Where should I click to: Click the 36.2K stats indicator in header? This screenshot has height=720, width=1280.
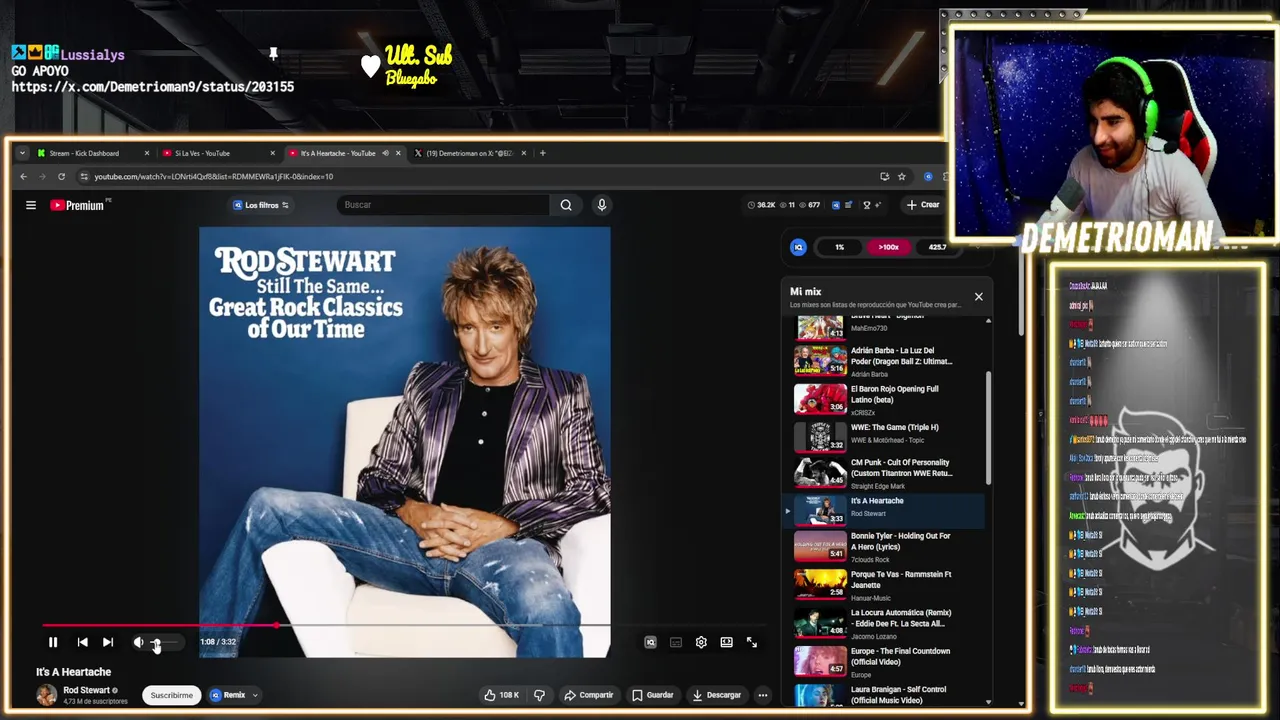click(762, 205)
